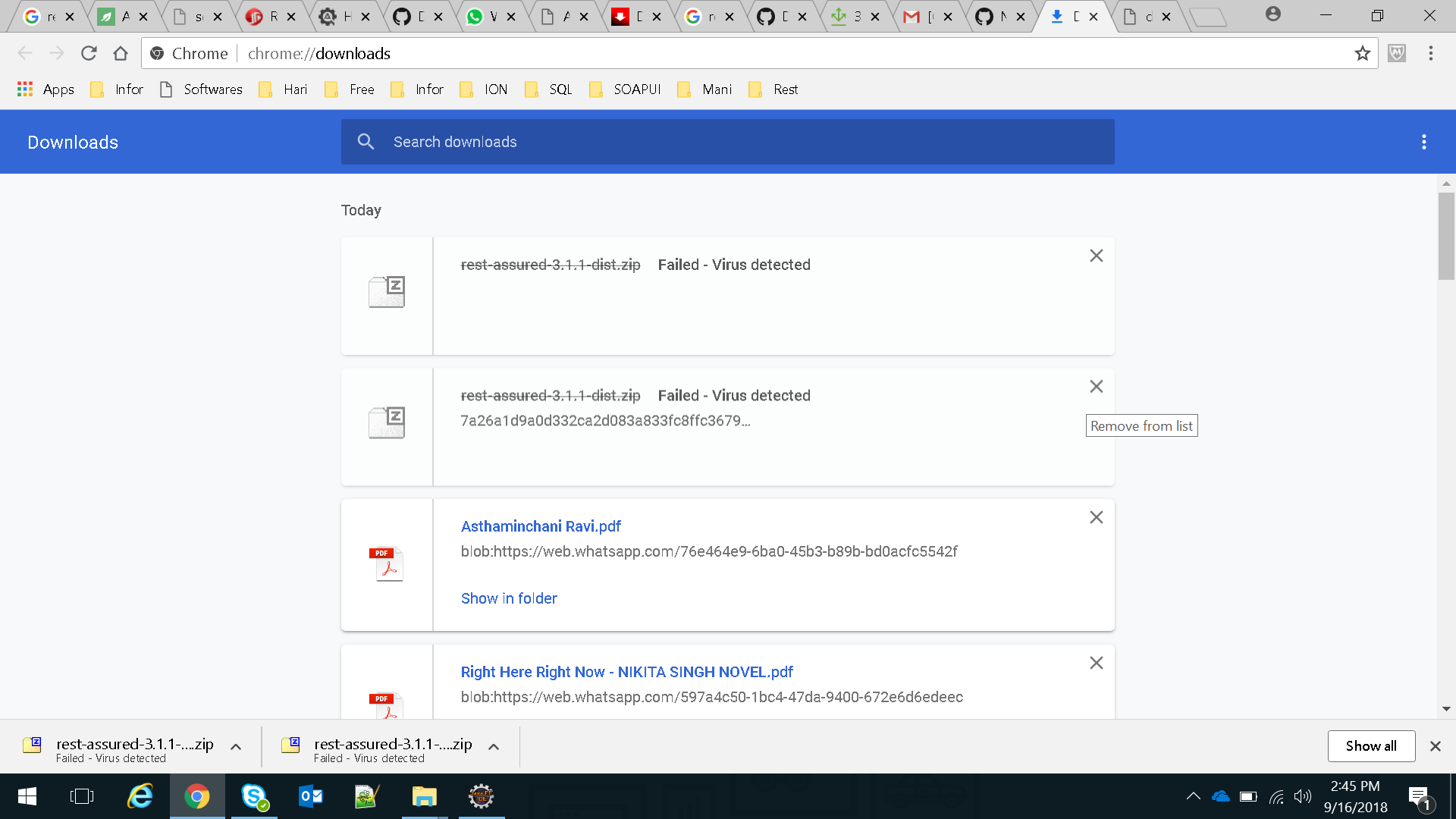Open Right Here Right Now NIKITA SINGH NOVEL.pdf
1456x819 pixels.
626,672
